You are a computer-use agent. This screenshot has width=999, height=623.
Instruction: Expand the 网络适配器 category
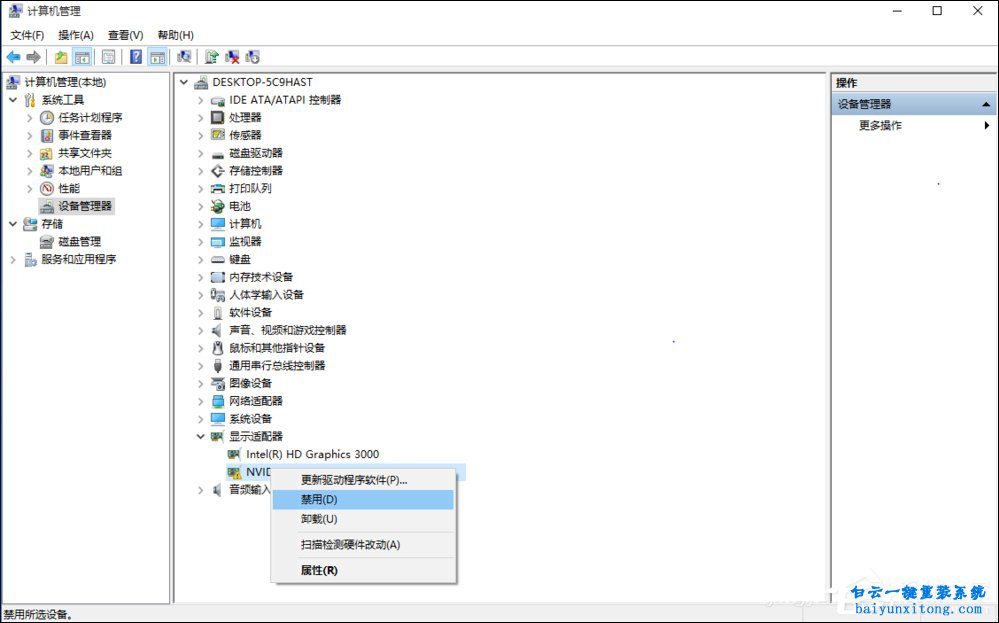pyautogui.click(x=203, y=401)
